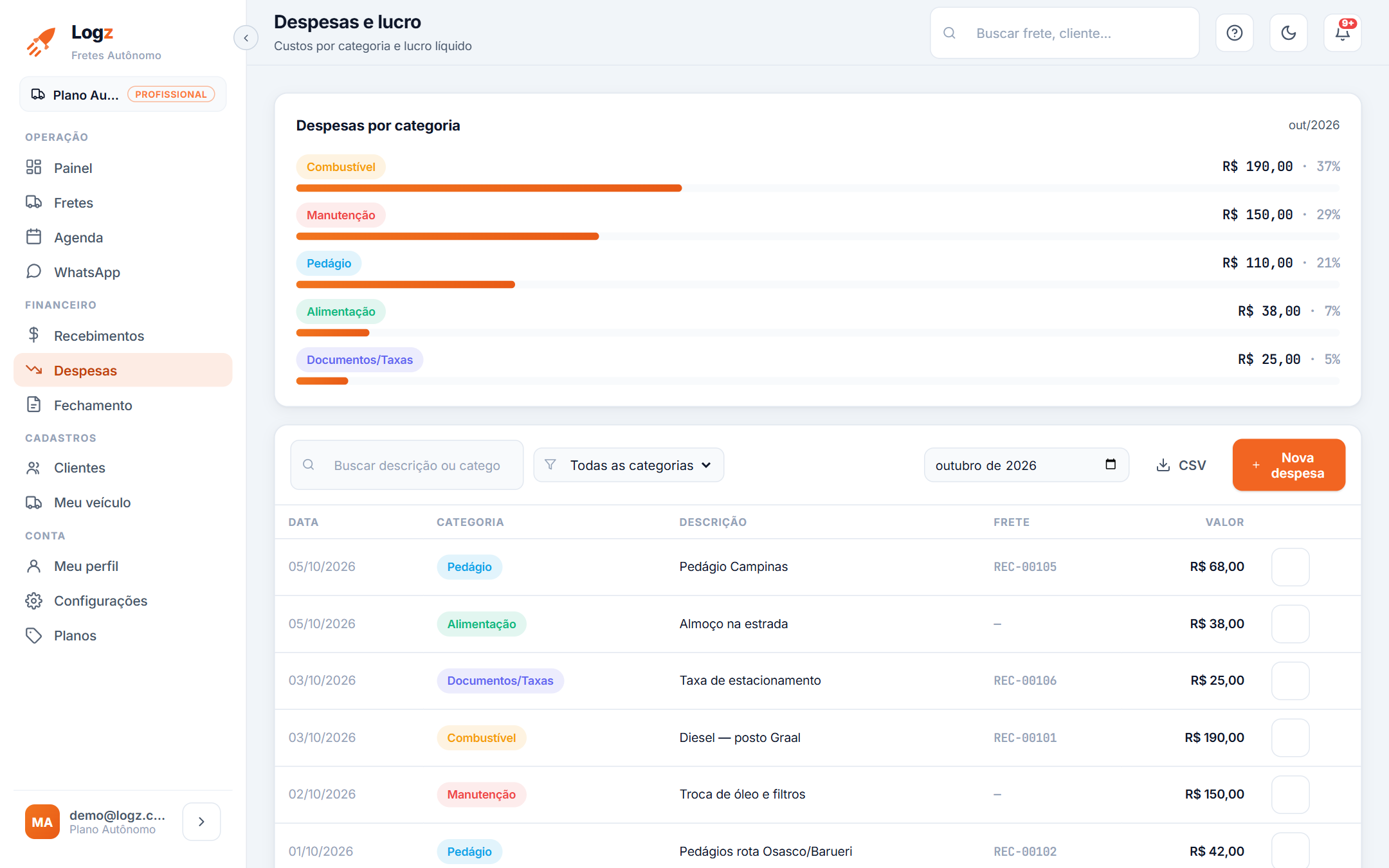Click the Logz rocket logo
This screenshot has height=868, width=1389.
(x=41, y=42)
